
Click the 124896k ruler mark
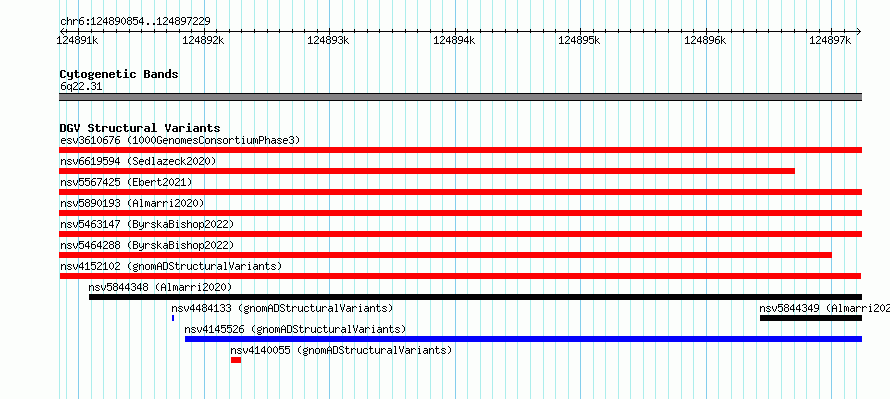[x=706, y=40]
